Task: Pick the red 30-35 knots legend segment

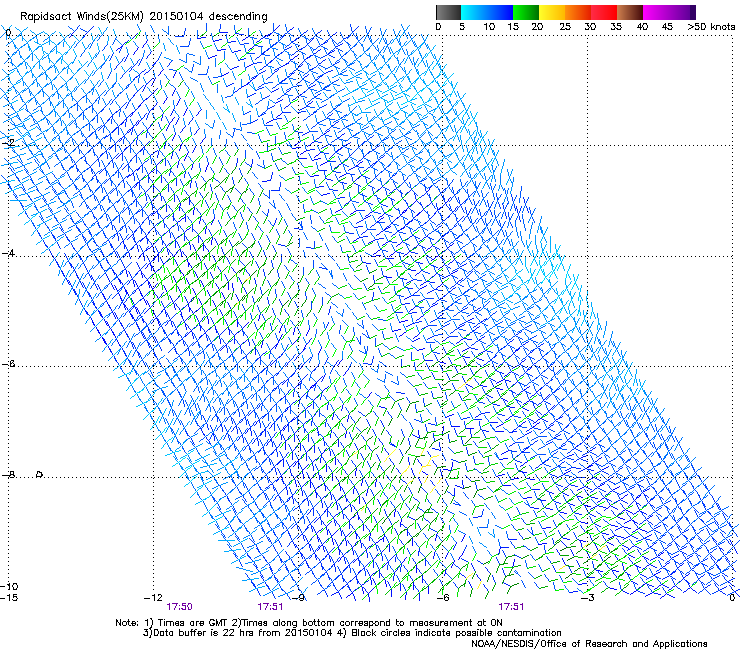Action: point(604,12)
